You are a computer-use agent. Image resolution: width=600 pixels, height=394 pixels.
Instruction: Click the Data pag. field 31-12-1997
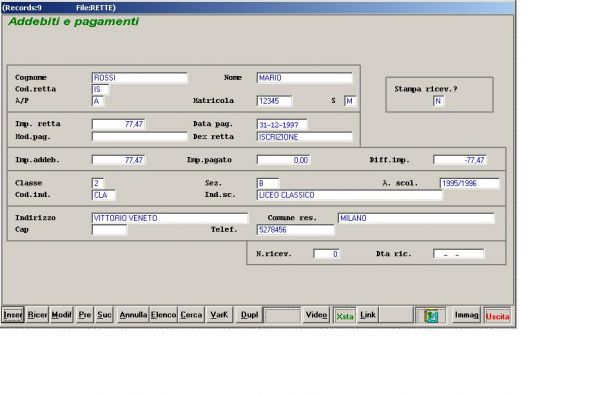[x=282, y=125]
